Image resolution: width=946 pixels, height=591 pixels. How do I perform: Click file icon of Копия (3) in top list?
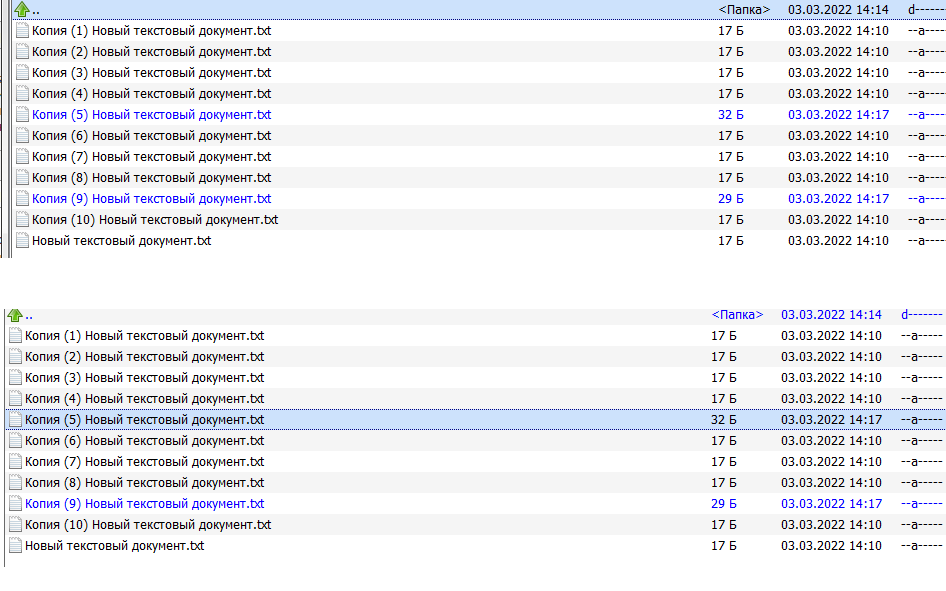[x=22, y=73]
